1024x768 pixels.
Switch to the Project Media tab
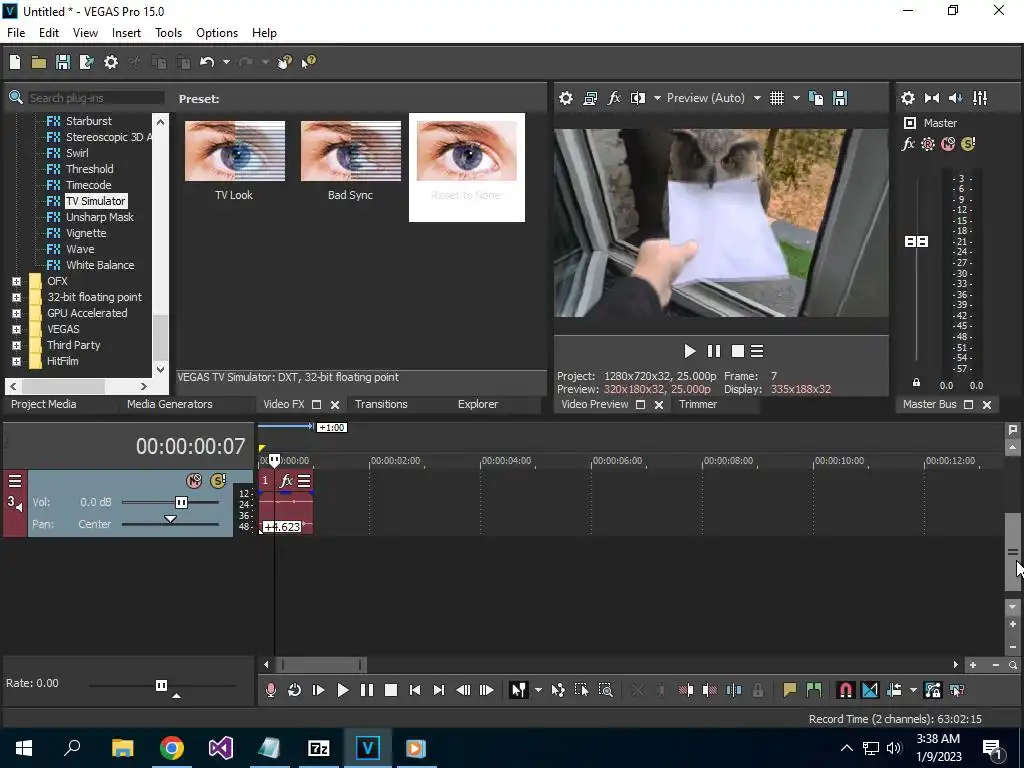coord(44,404)
